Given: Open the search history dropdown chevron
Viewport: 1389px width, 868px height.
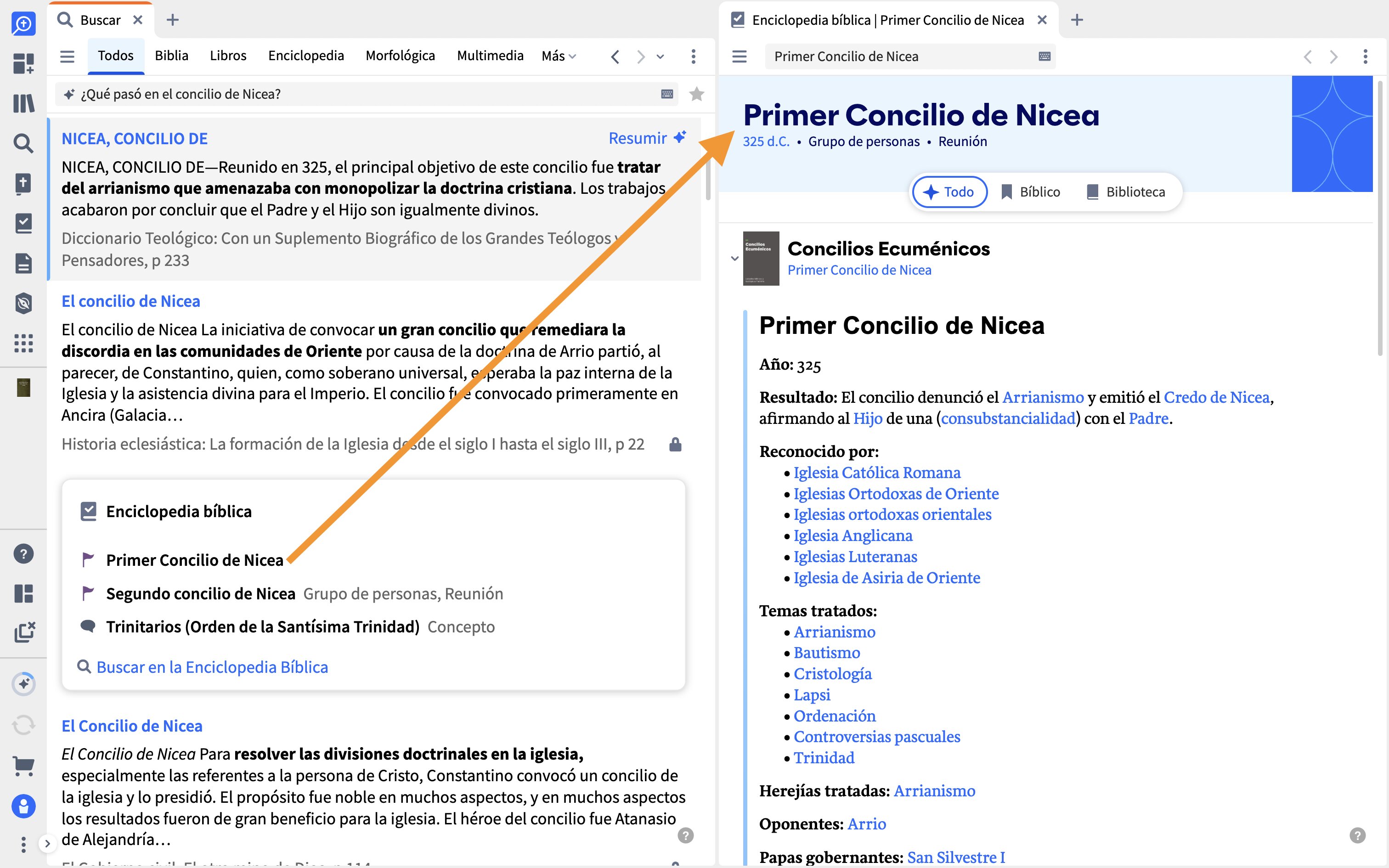Looking at the screenshot, I should tap(661, 57).
